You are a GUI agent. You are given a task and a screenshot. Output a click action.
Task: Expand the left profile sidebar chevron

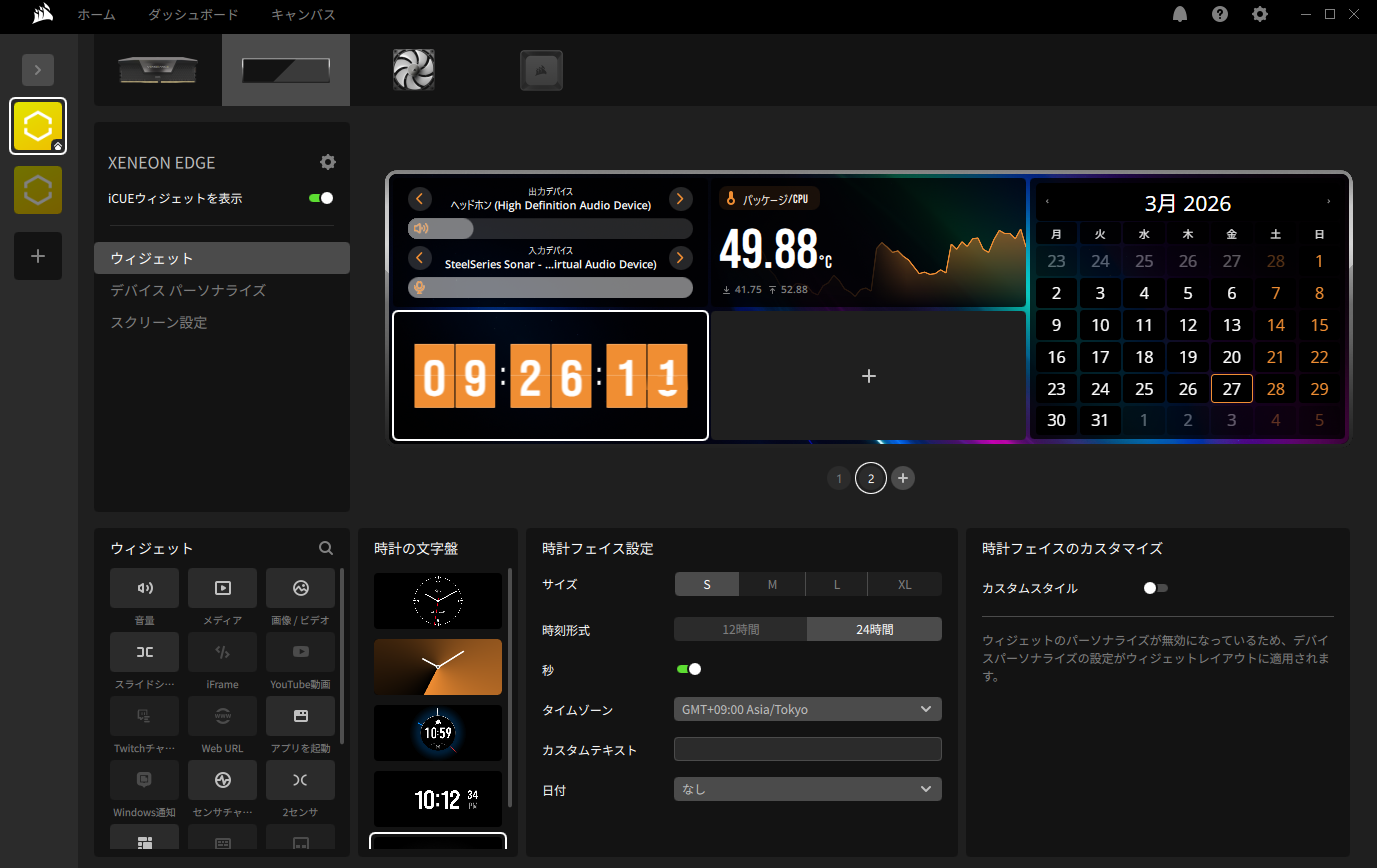click(38, 69)
